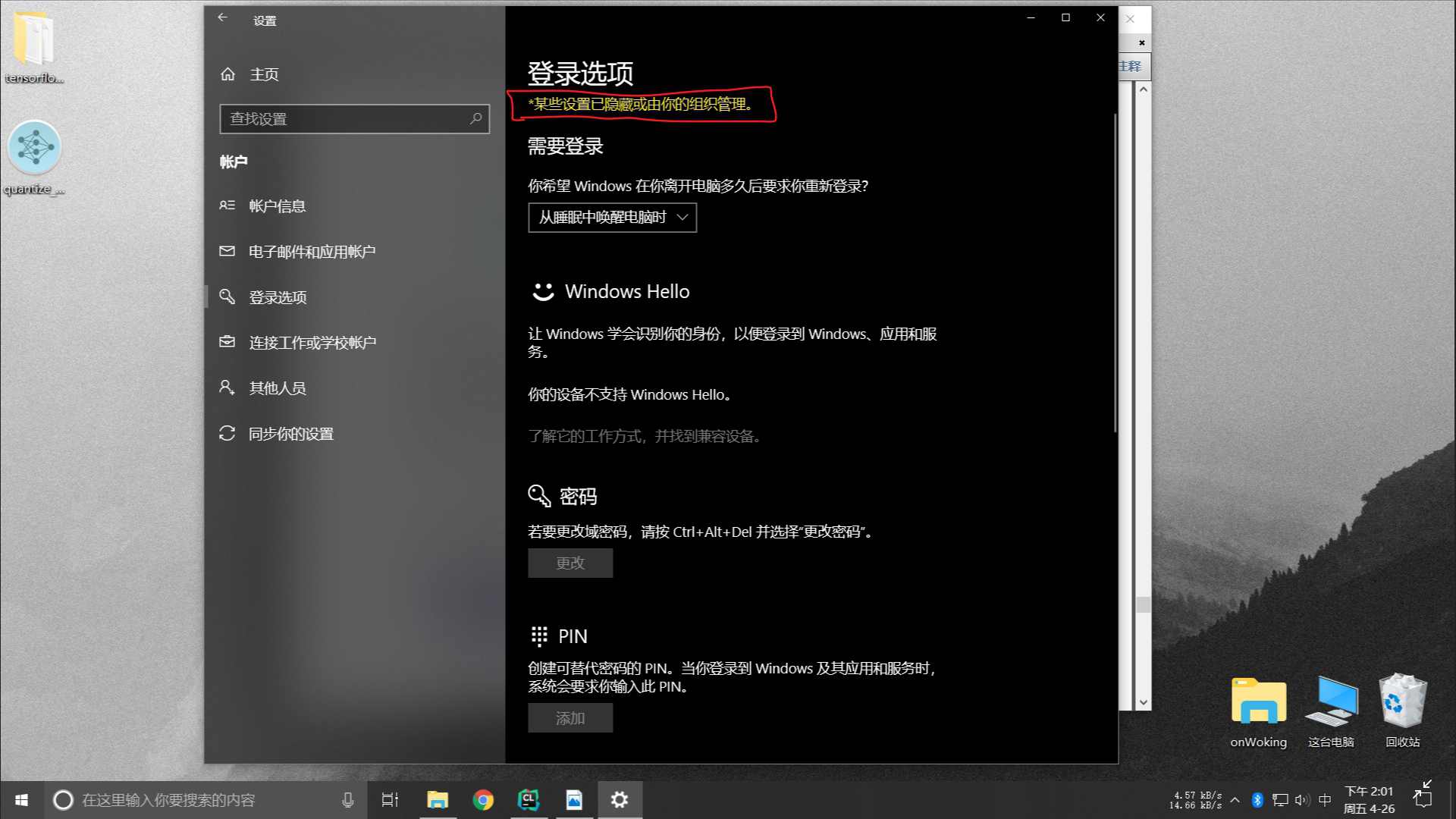Click the 添加 PIN button
This screenshot has width=1456, height=819.
pyautogui.click(x=570, y=718)
